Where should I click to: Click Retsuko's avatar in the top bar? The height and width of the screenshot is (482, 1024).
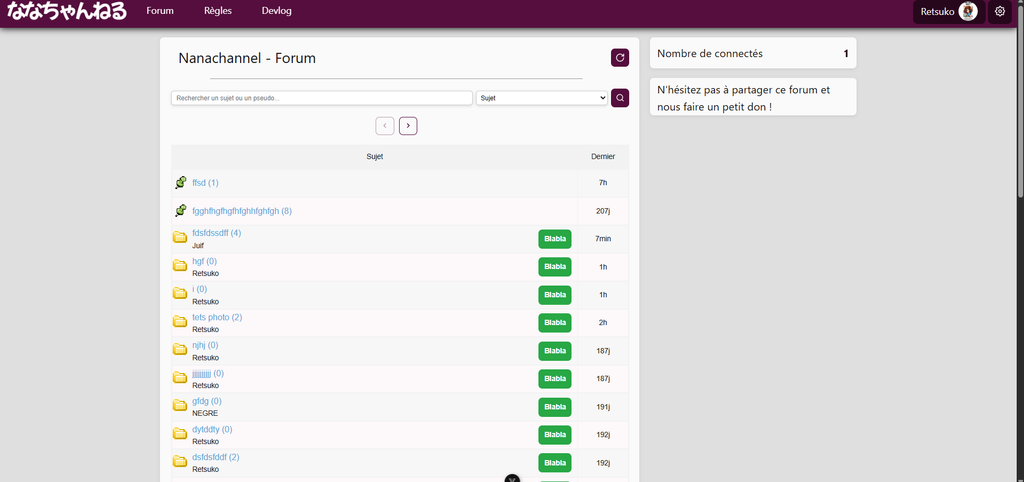tap(967, 12)
